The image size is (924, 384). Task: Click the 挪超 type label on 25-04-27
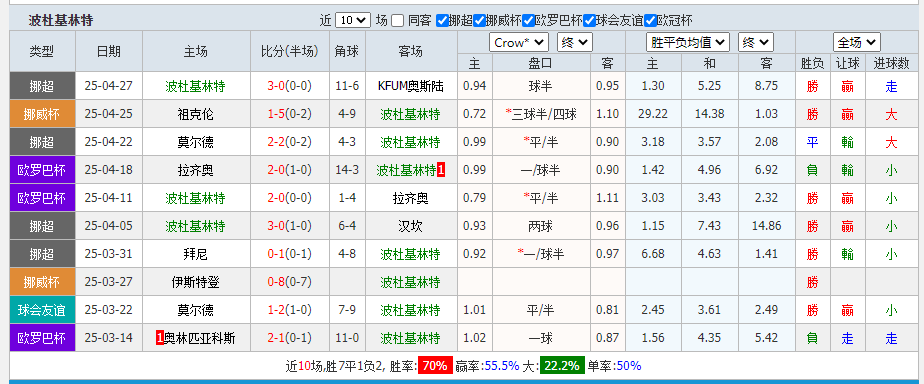[42, 87]
